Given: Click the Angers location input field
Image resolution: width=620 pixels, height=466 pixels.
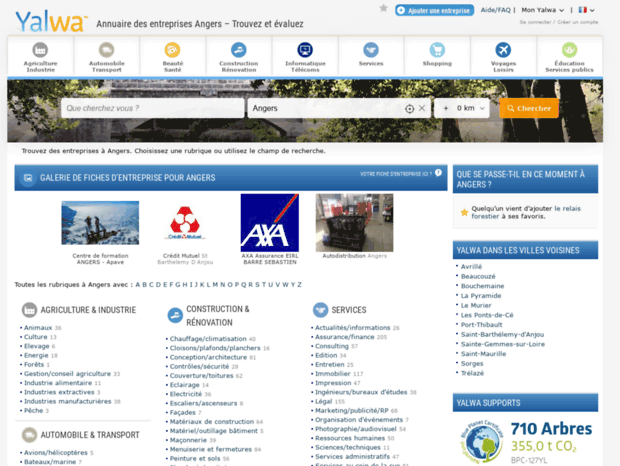Looking at the screenshot, I should 326,108.
